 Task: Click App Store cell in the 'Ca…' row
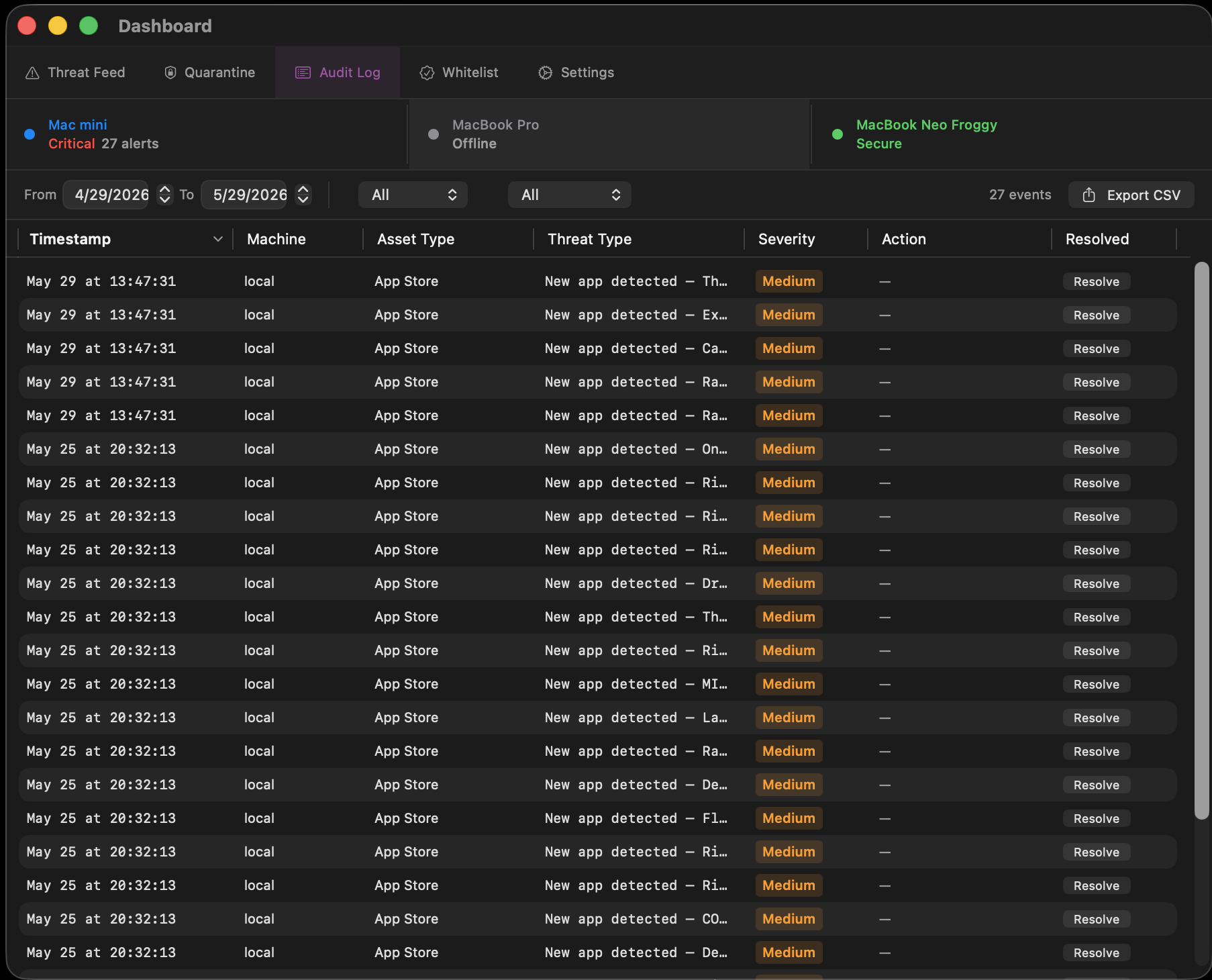click(x=406, y=348)
